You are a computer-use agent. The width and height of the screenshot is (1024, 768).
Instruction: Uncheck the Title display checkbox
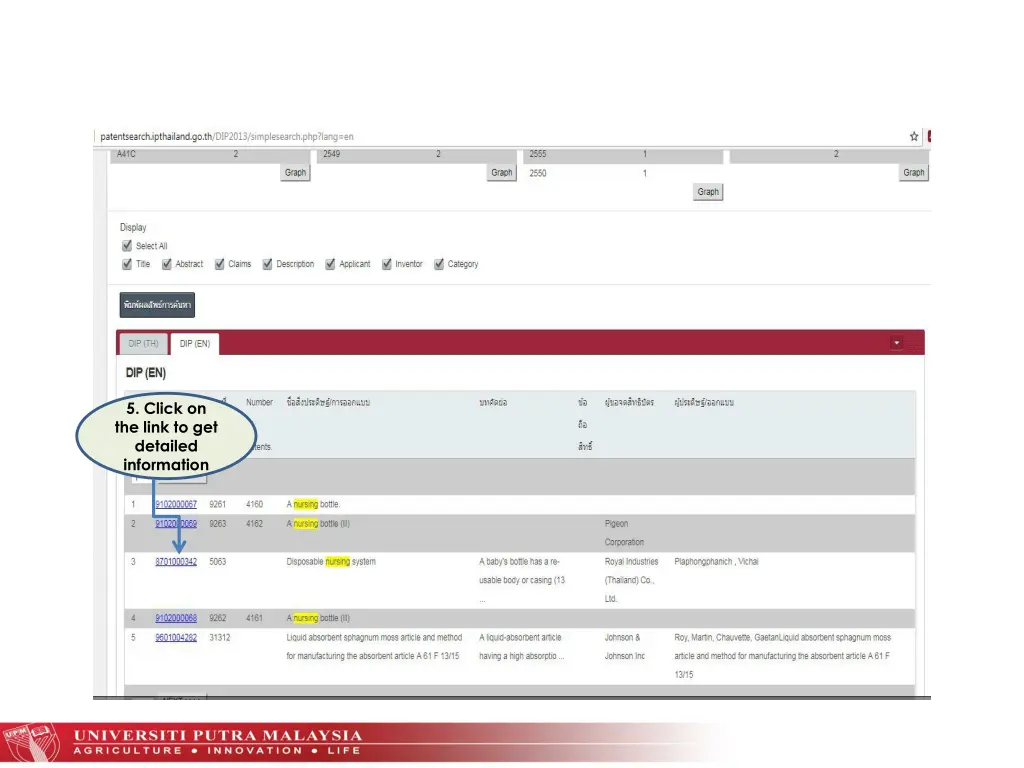127,264
